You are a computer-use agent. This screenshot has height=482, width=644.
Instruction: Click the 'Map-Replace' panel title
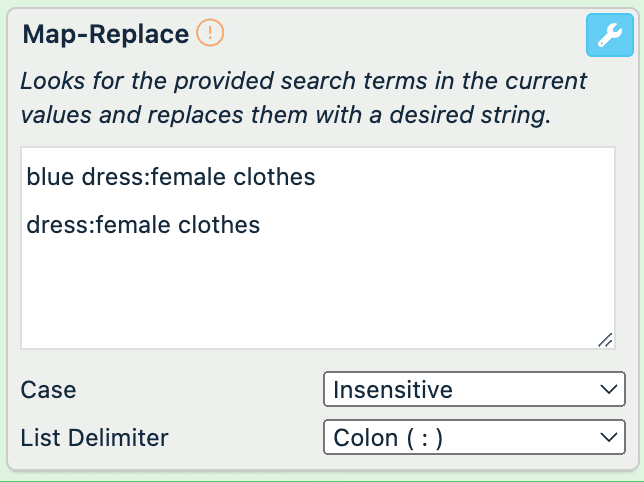coord(105,34)
